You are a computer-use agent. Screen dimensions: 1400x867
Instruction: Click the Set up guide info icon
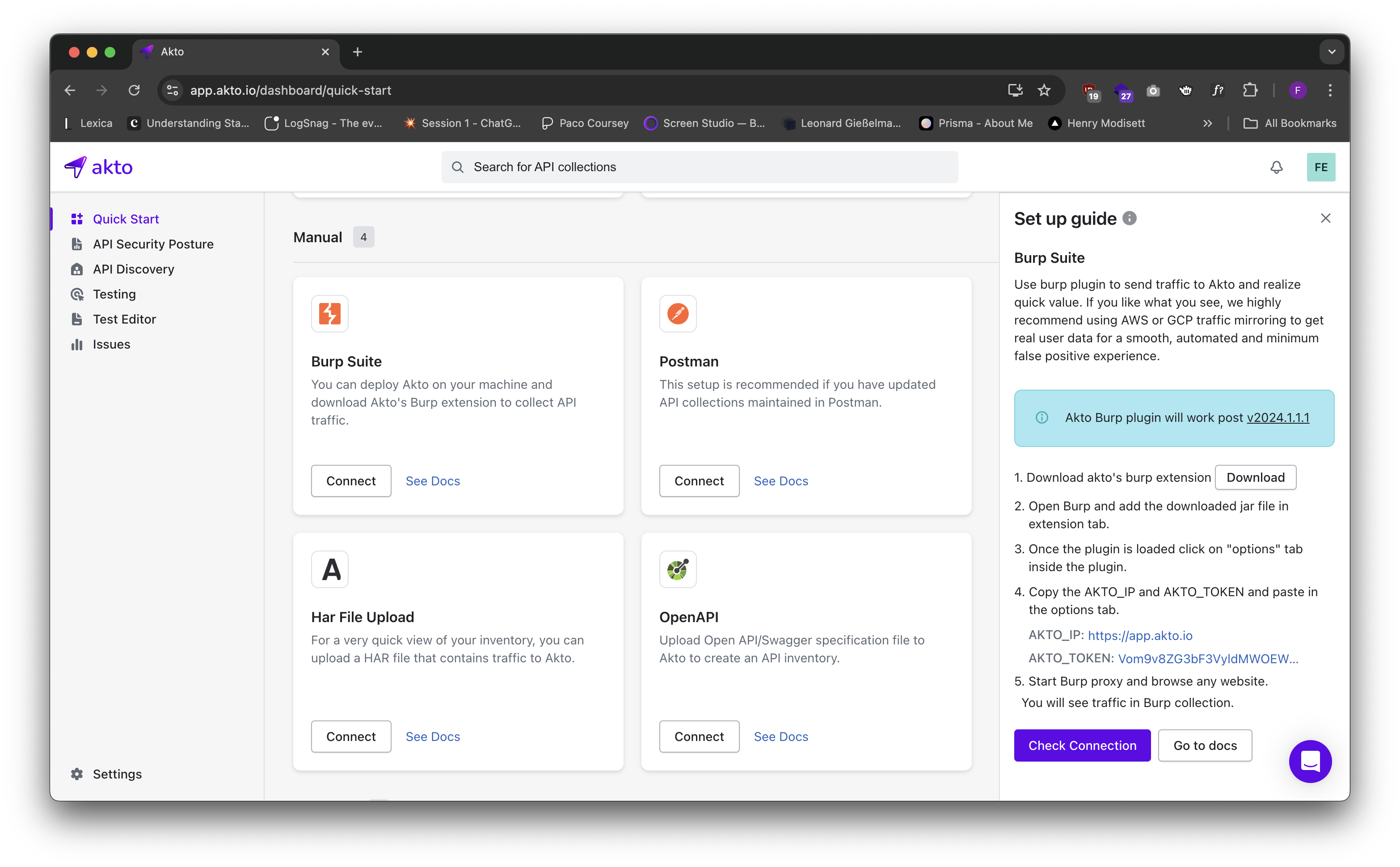(1129, 219)
